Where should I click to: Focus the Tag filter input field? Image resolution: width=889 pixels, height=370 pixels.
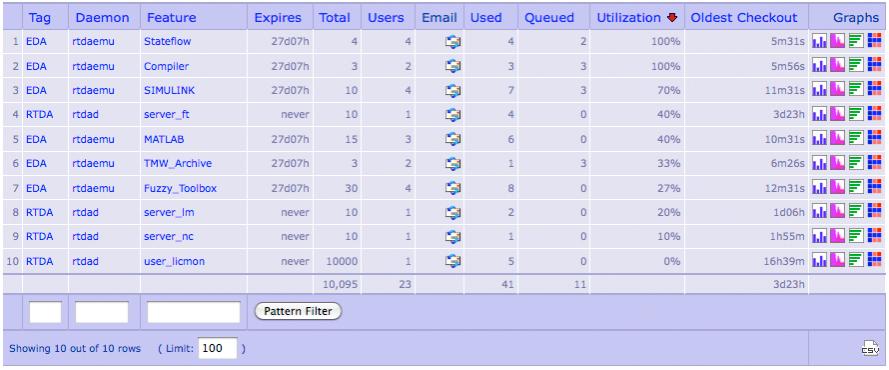pos(45,312)
